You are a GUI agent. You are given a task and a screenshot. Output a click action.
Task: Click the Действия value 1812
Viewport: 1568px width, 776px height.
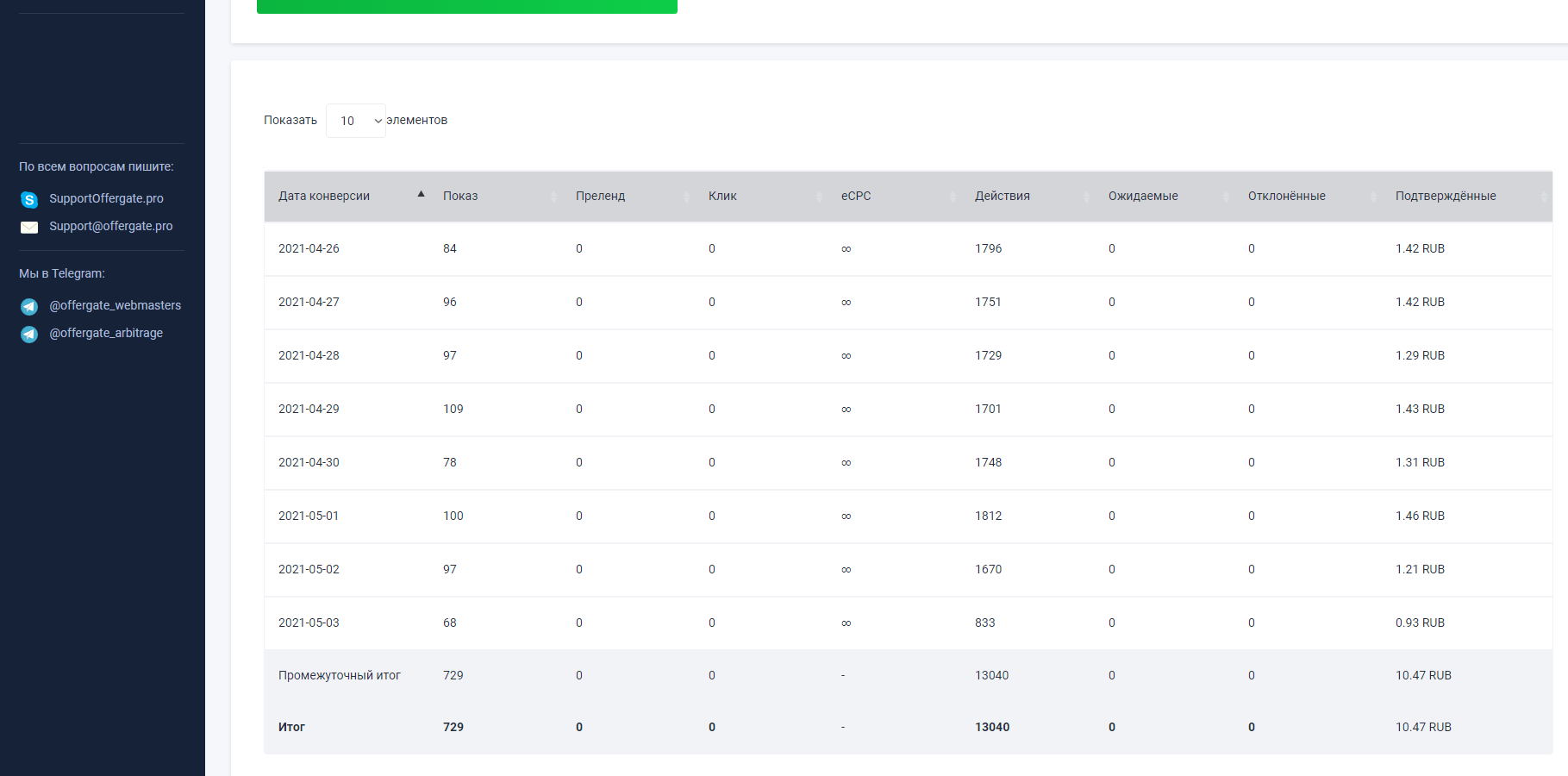[989, 516]
